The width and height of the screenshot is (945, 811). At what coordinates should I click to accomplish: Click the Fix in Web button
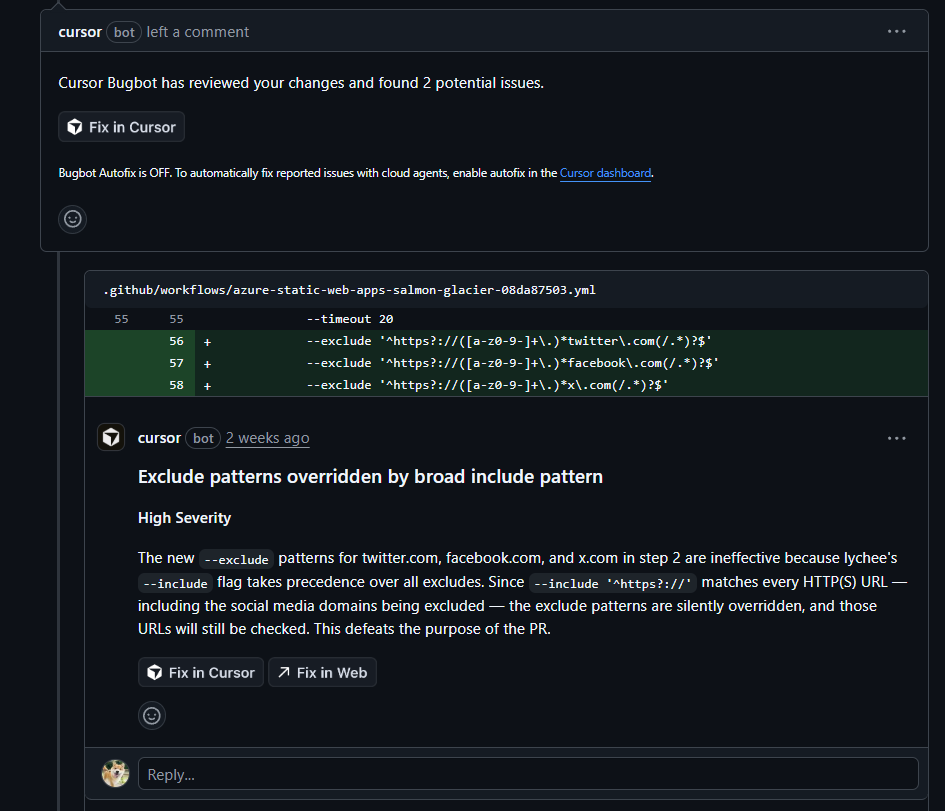pos(322,672)
